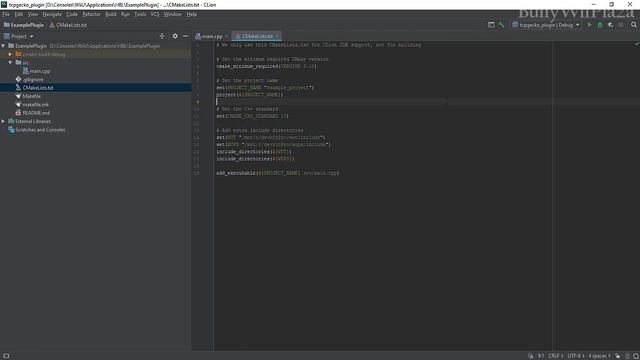This screenshot has width=640, height=360.
Task: Click the tool windows toggle in the bottom-left corner
Action: [x=6, y=356]
